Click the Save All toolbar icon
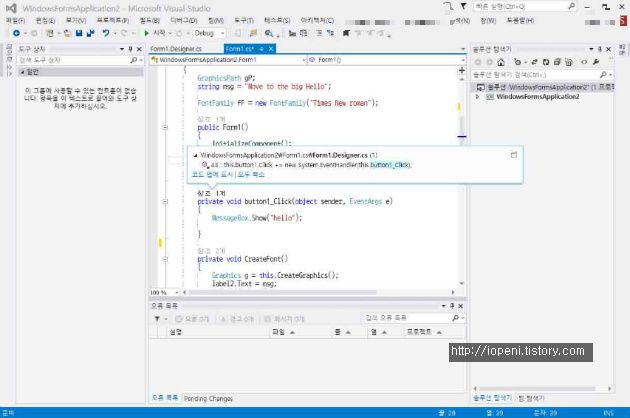Image resolution: width=630 pixels, height=418 pixels. click(x=90, y=33)
